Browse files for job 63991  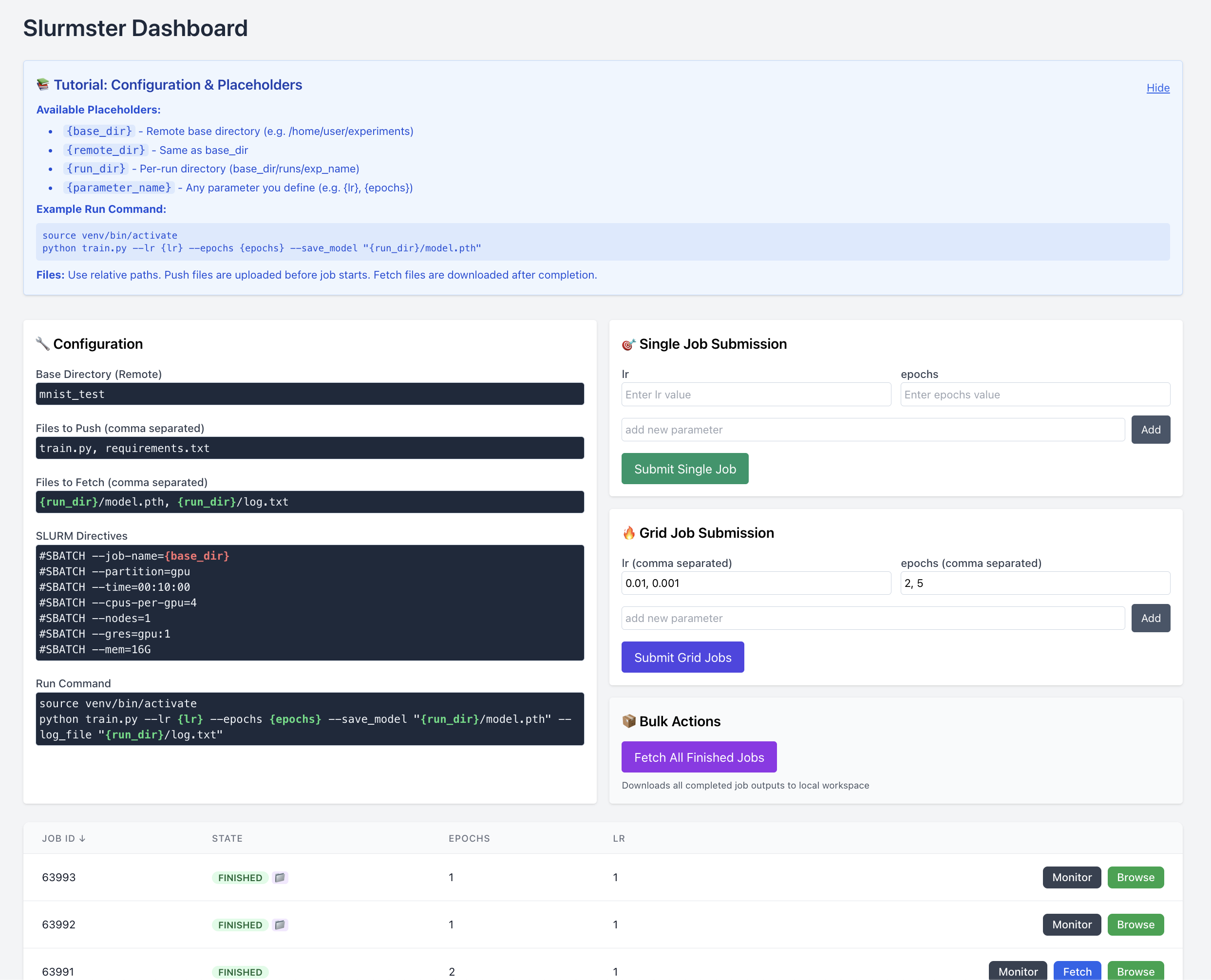pos(1135,972)
